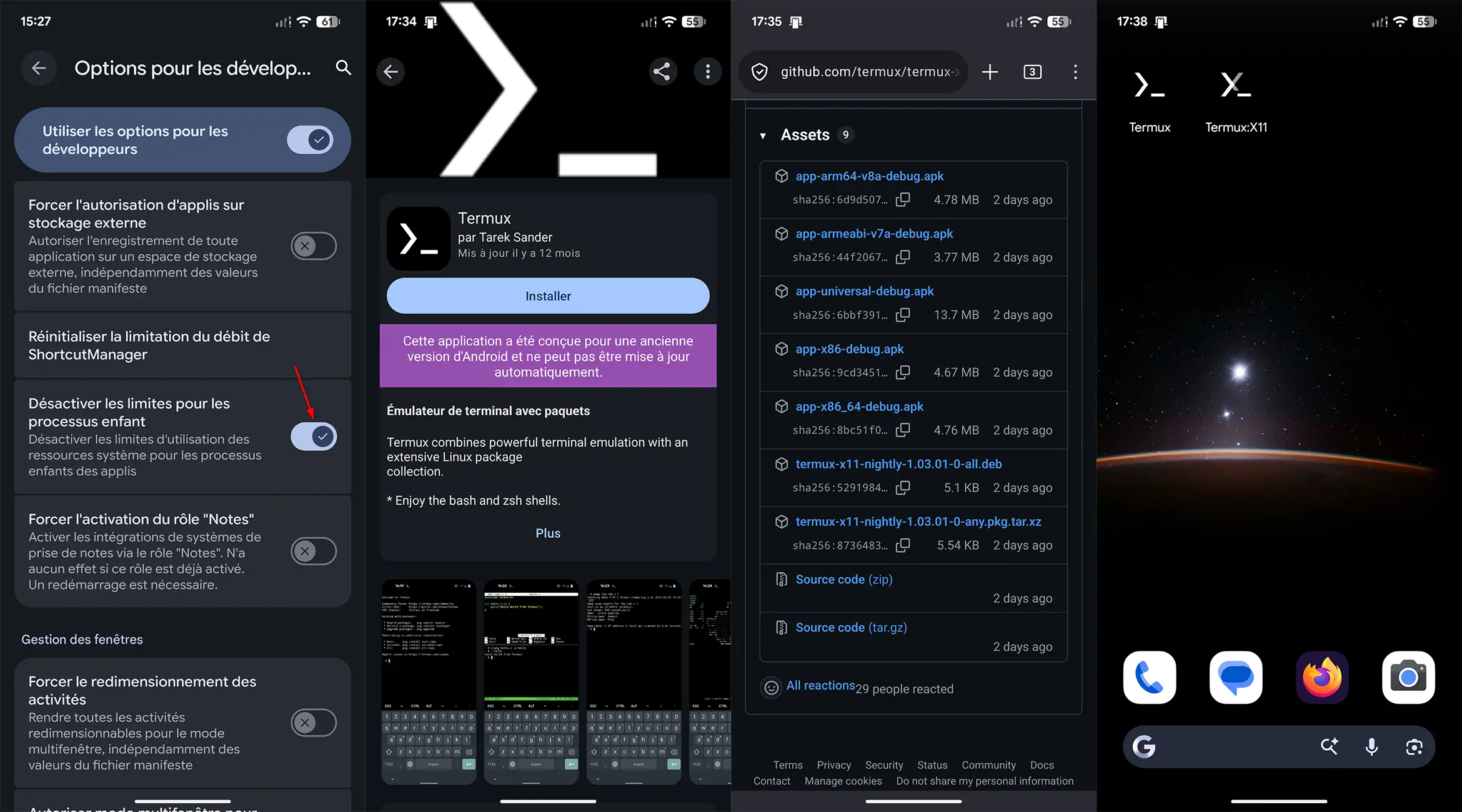
Task: Copy sha256 of app-armeabi-v7a-debug.apk
Action: click(x=903, y=257)
